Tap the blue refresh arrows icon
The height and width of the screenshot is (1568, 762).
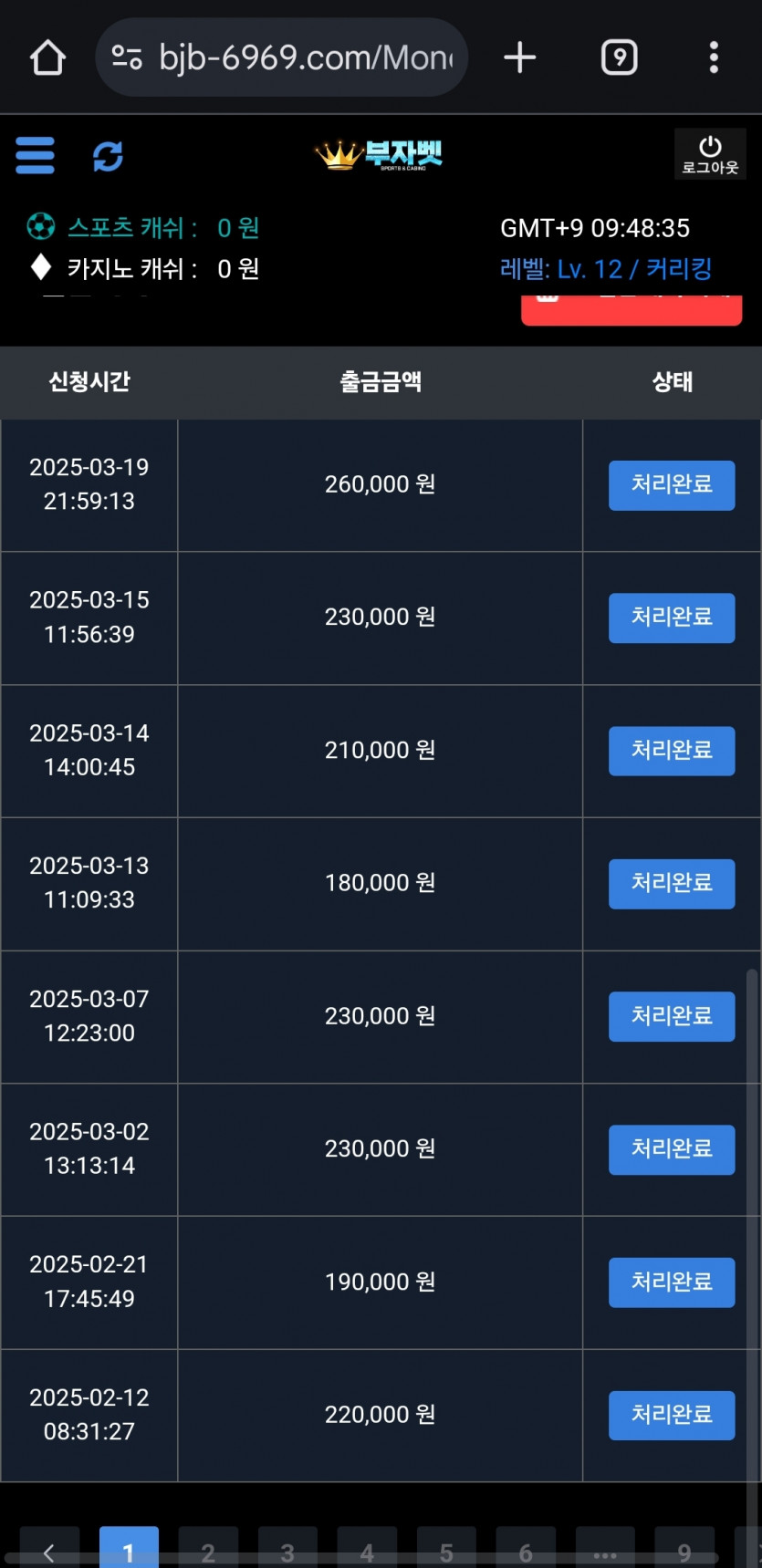(108, 156)
